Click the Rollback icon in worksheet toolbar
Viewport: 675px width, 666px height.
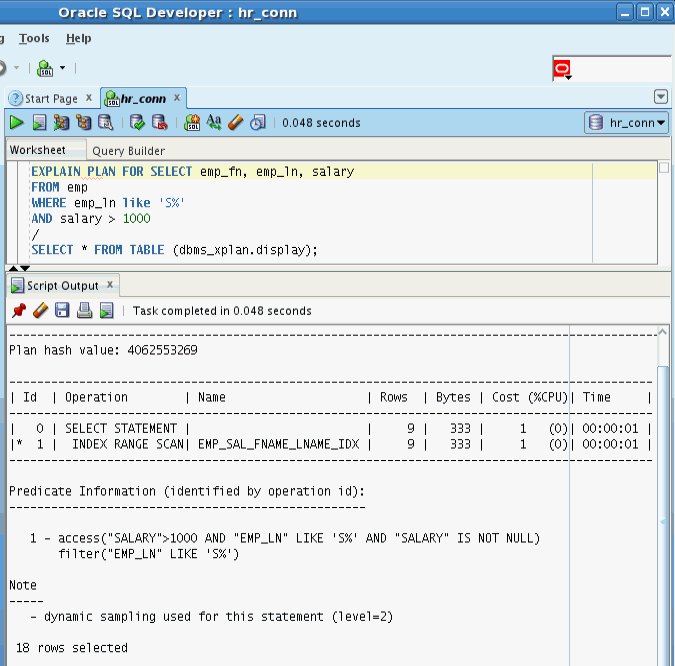(159, 123)
